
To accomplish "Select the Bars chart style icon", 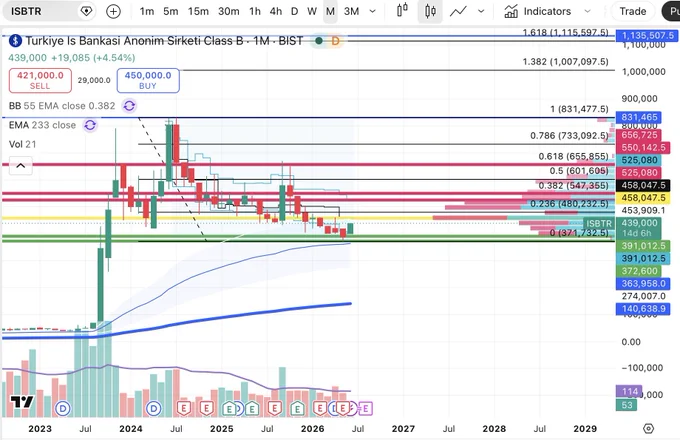I will tap(402, 10).
